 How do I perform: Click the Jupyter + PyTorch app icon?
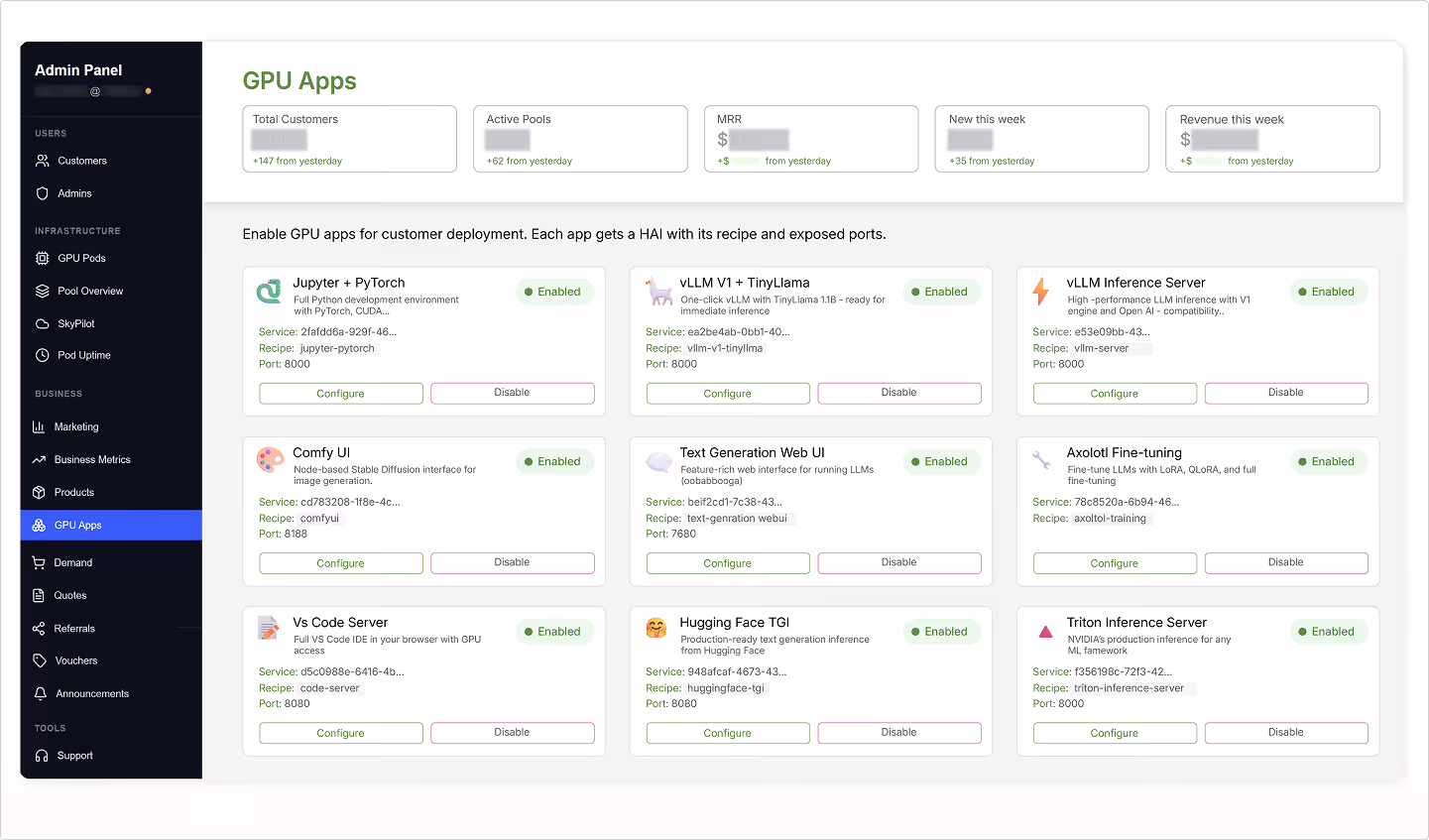[269, 291]
